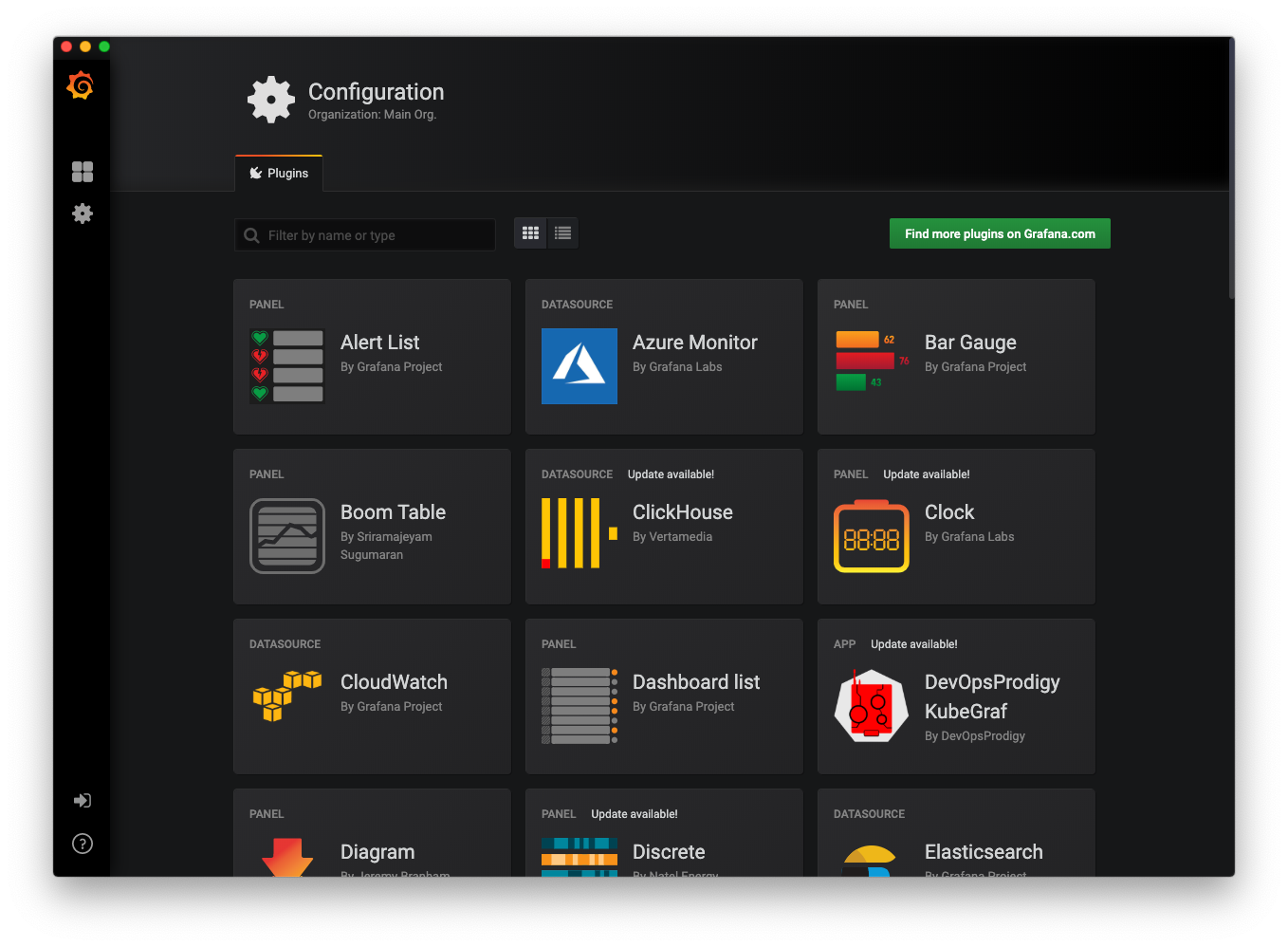Open the Grafana logo home menu

(81, 85)
